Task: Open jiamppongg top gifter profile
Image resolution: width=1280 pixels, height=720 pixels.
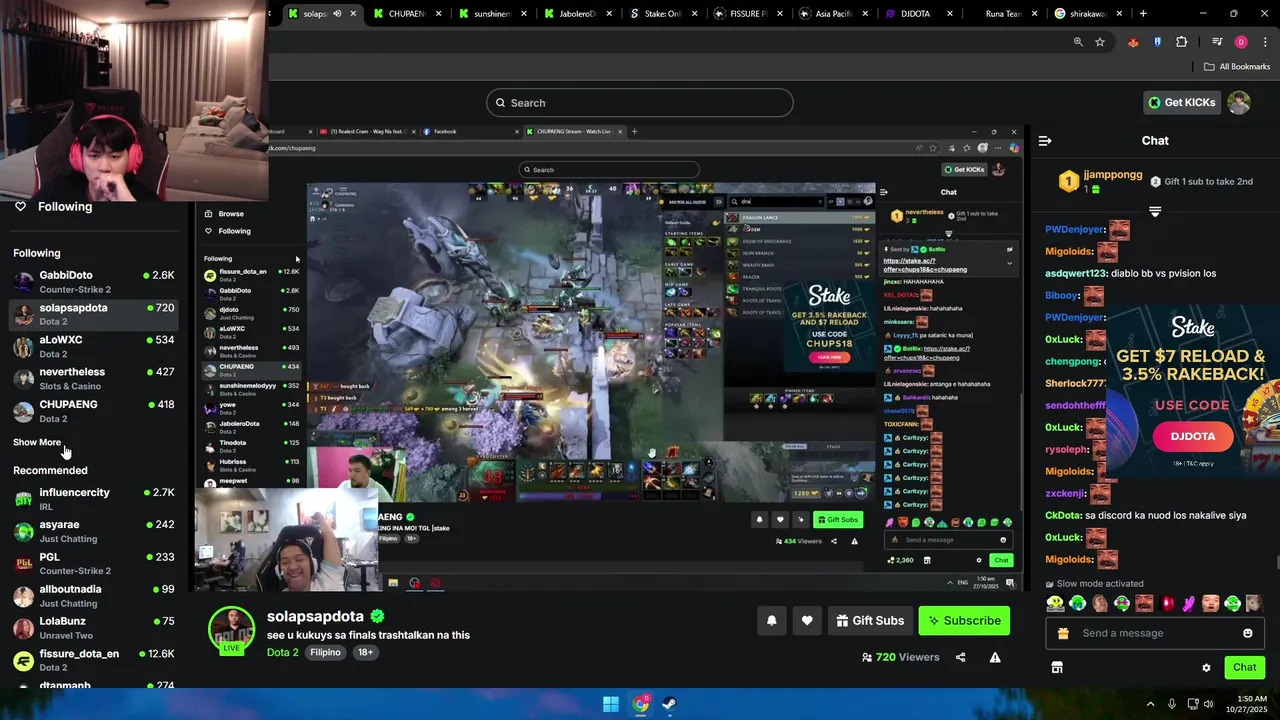Action: click(1100, 181)
